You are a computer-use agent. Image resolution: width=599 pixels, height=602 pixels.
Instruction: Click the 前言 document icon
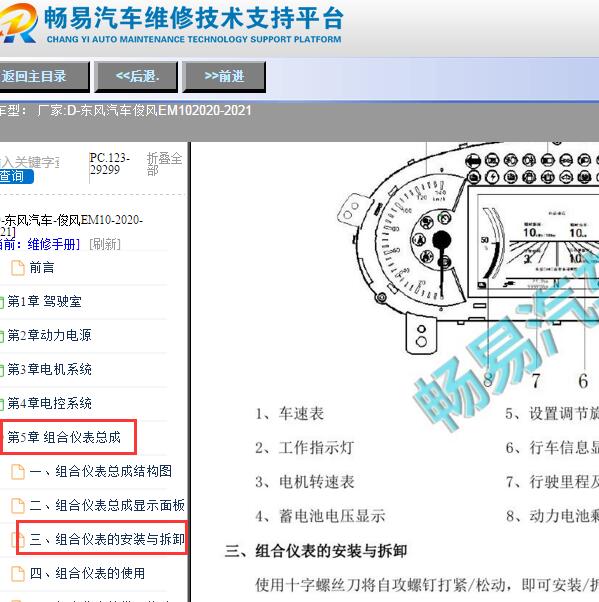[x=18, y=268]
